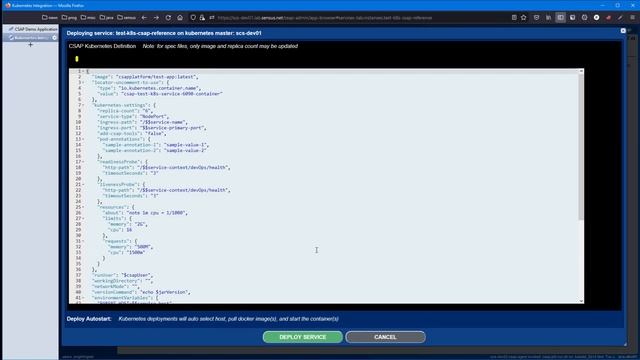Open the 'java' bookmark folder
The image size is (640, 360).
[x=107, y=18]
